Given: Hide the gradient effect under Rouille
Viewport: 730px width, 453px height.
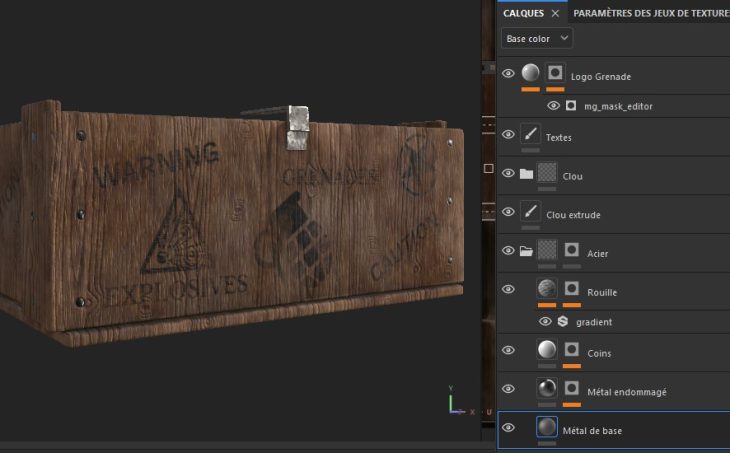Looking at the screenshot, I should (545, 321).
